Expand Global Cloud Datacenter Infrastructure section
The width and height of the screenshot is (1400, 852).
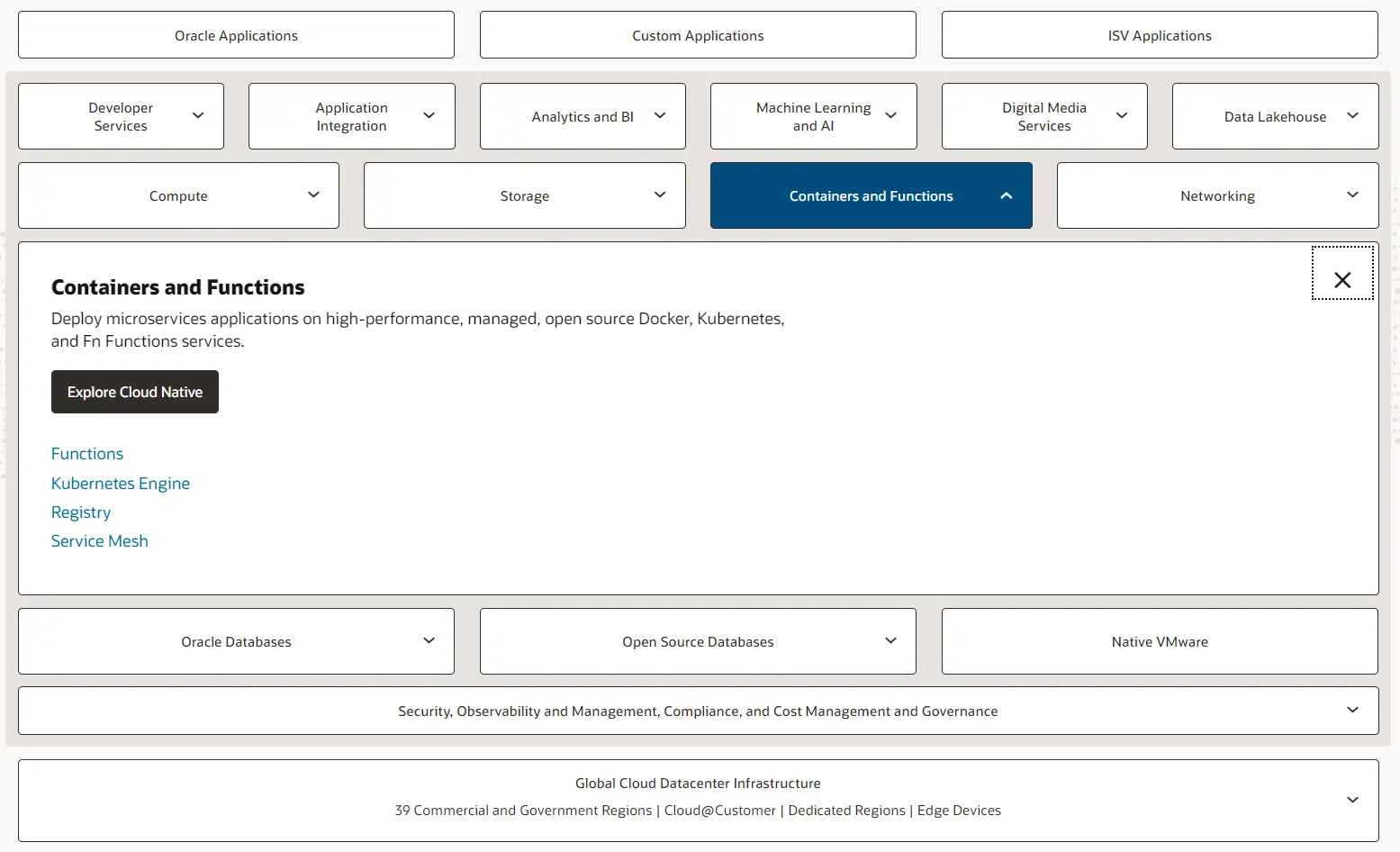[x=698, y=801]
